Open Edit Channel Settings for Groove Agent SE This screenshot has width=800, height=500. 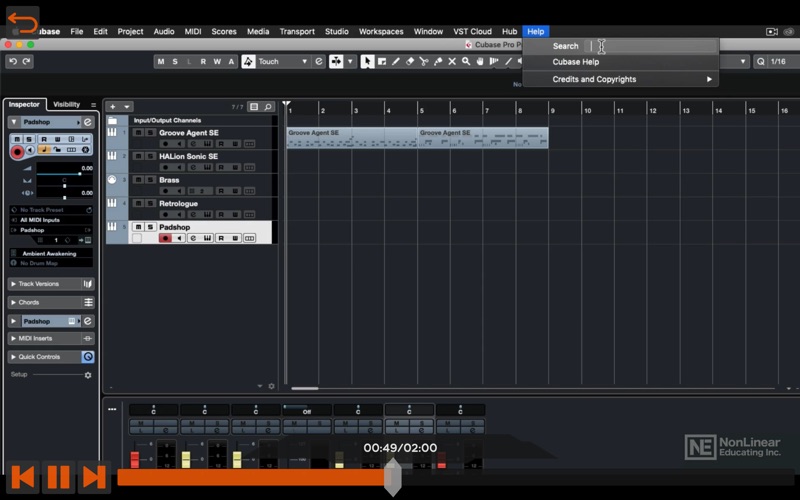193,144
